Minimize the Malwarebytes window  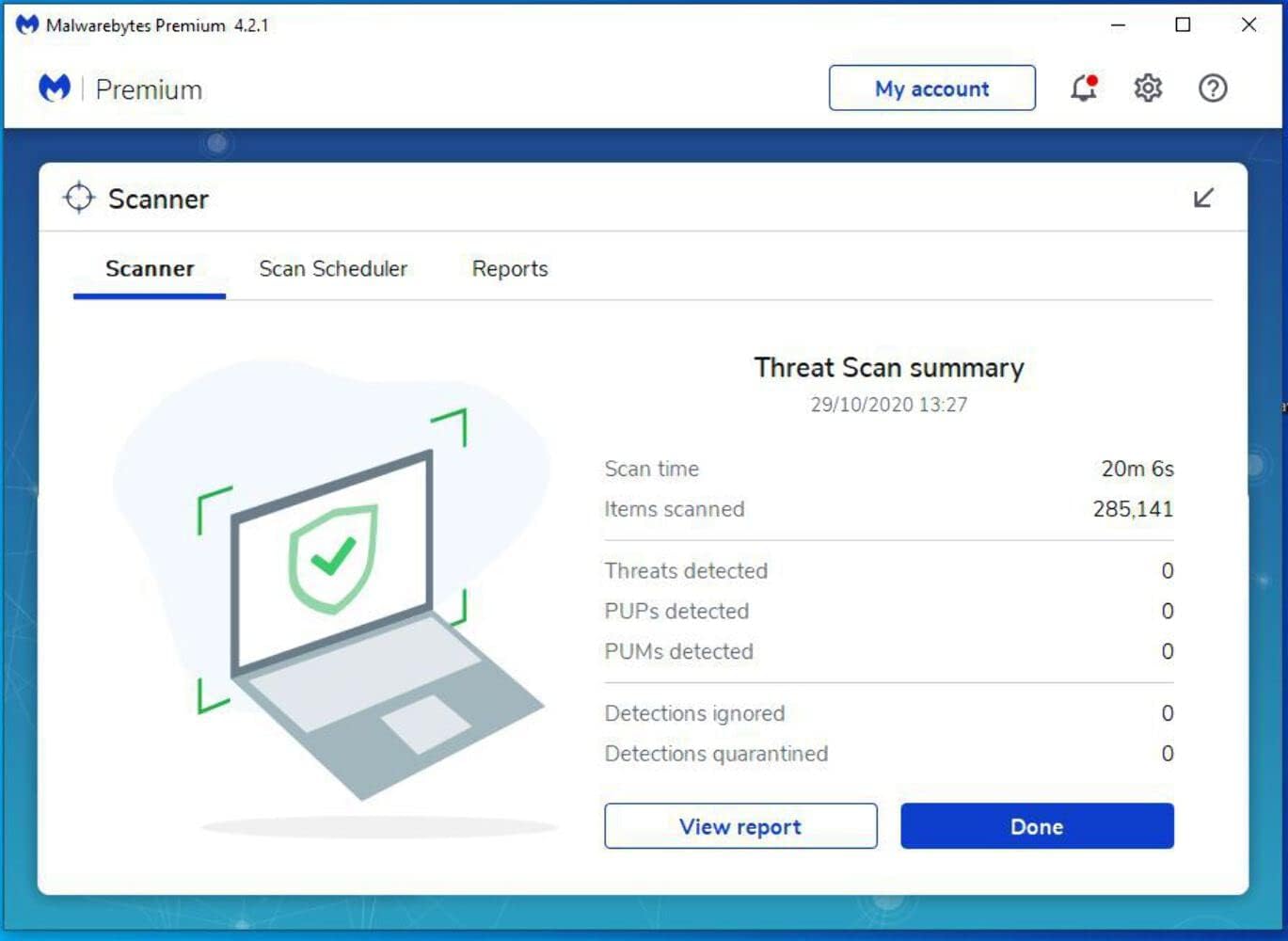1118,25
